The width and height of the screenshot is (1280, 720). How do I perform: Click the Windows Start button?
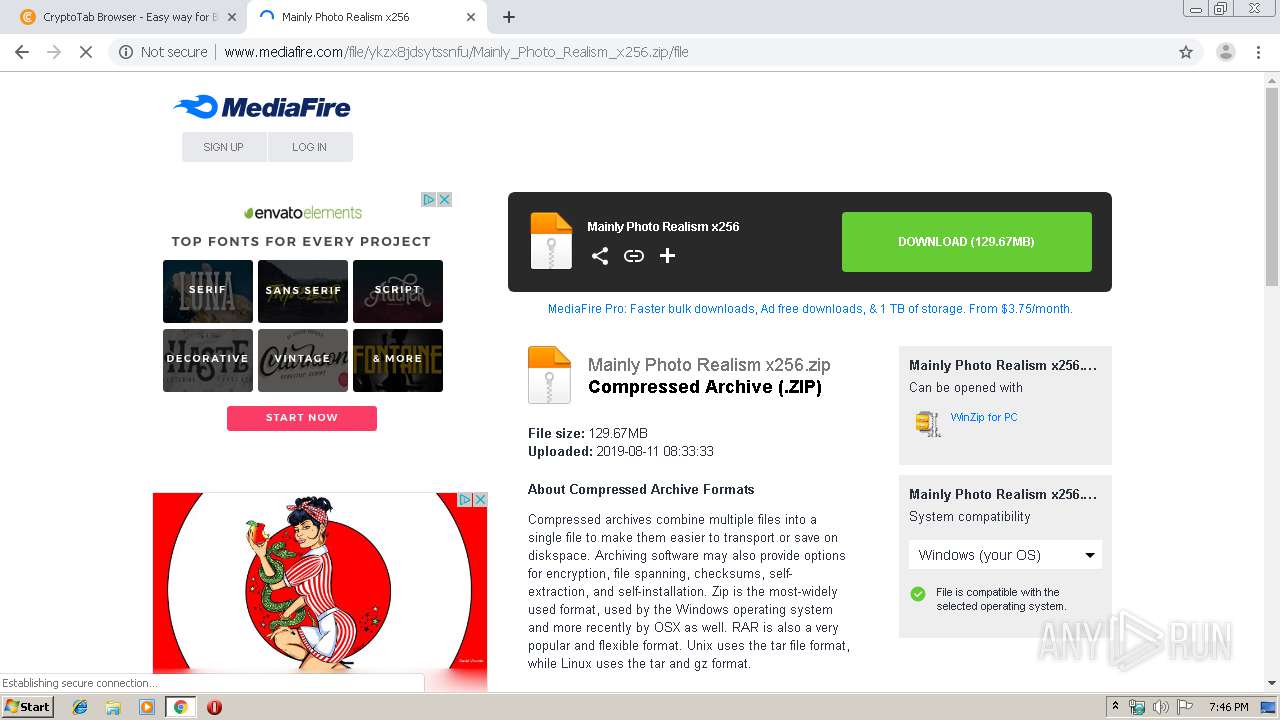(27, 707)
